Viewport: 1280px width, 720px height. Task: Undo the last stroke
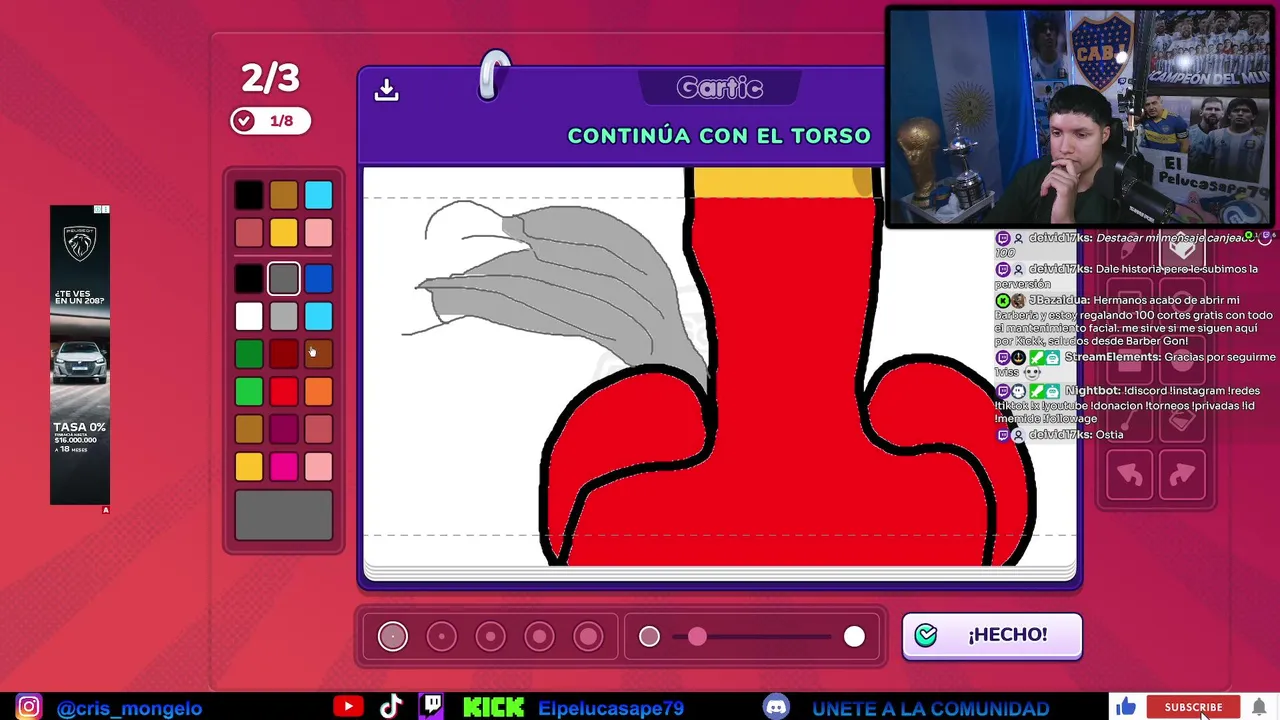[x=1130, y=476]
